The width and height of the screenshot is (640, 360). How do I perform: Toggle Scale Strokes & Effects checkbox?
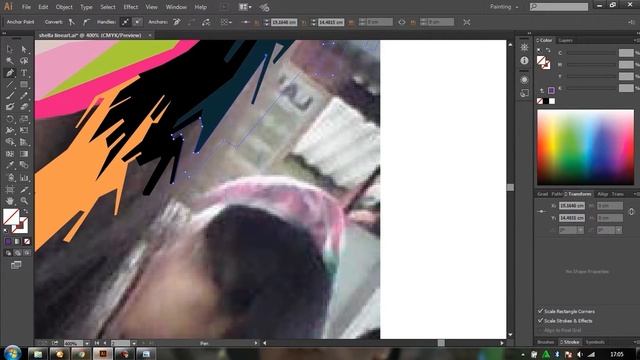pos(541,320)
